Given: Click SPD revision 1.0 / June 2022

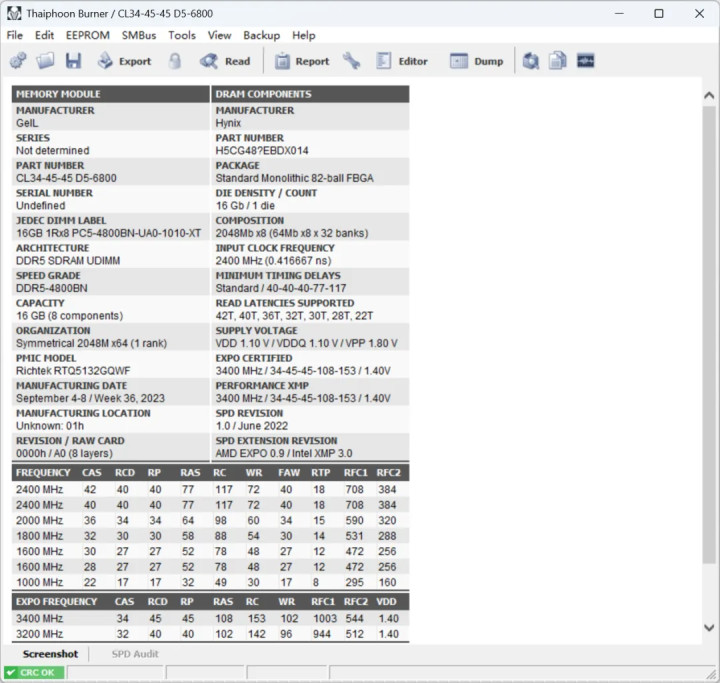Looking at the screenshot, I should pos(252,426).
